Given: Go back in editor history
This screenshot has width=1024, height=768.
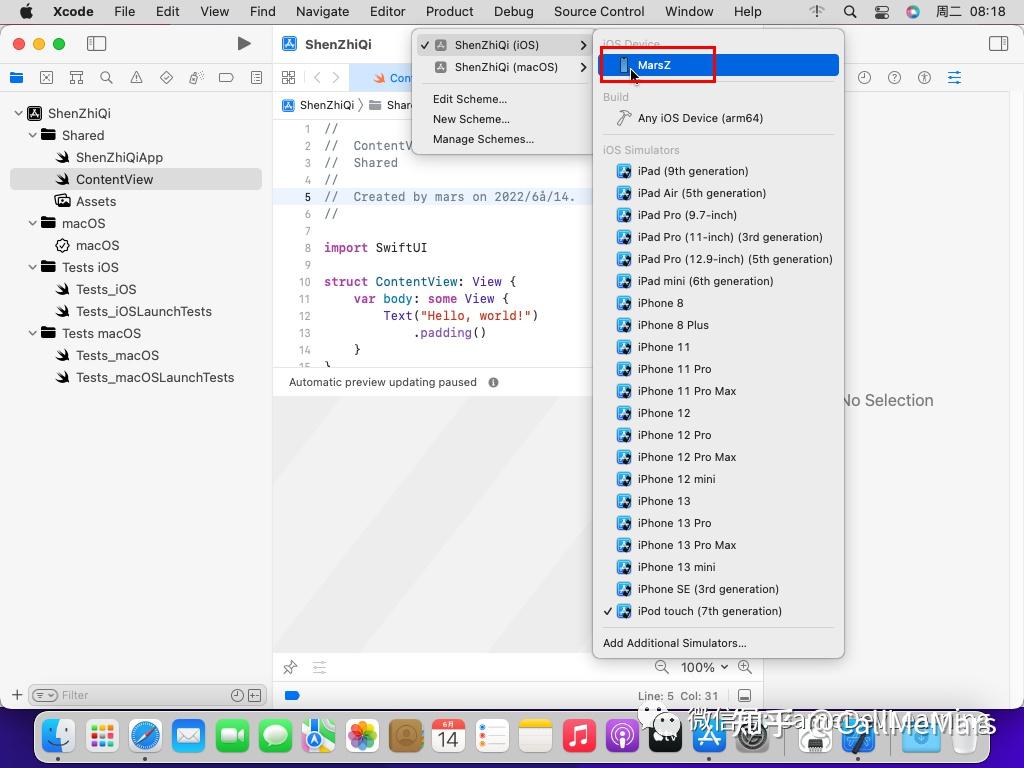Looking at the screenshot, I should point(317,78).
